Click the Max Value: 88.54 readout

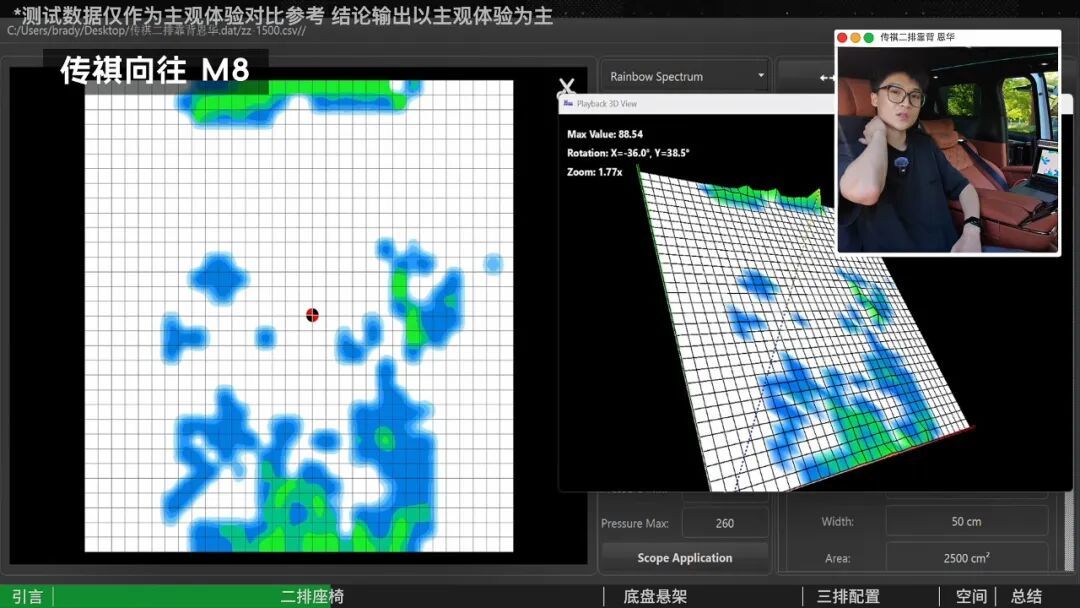[605, 134]
